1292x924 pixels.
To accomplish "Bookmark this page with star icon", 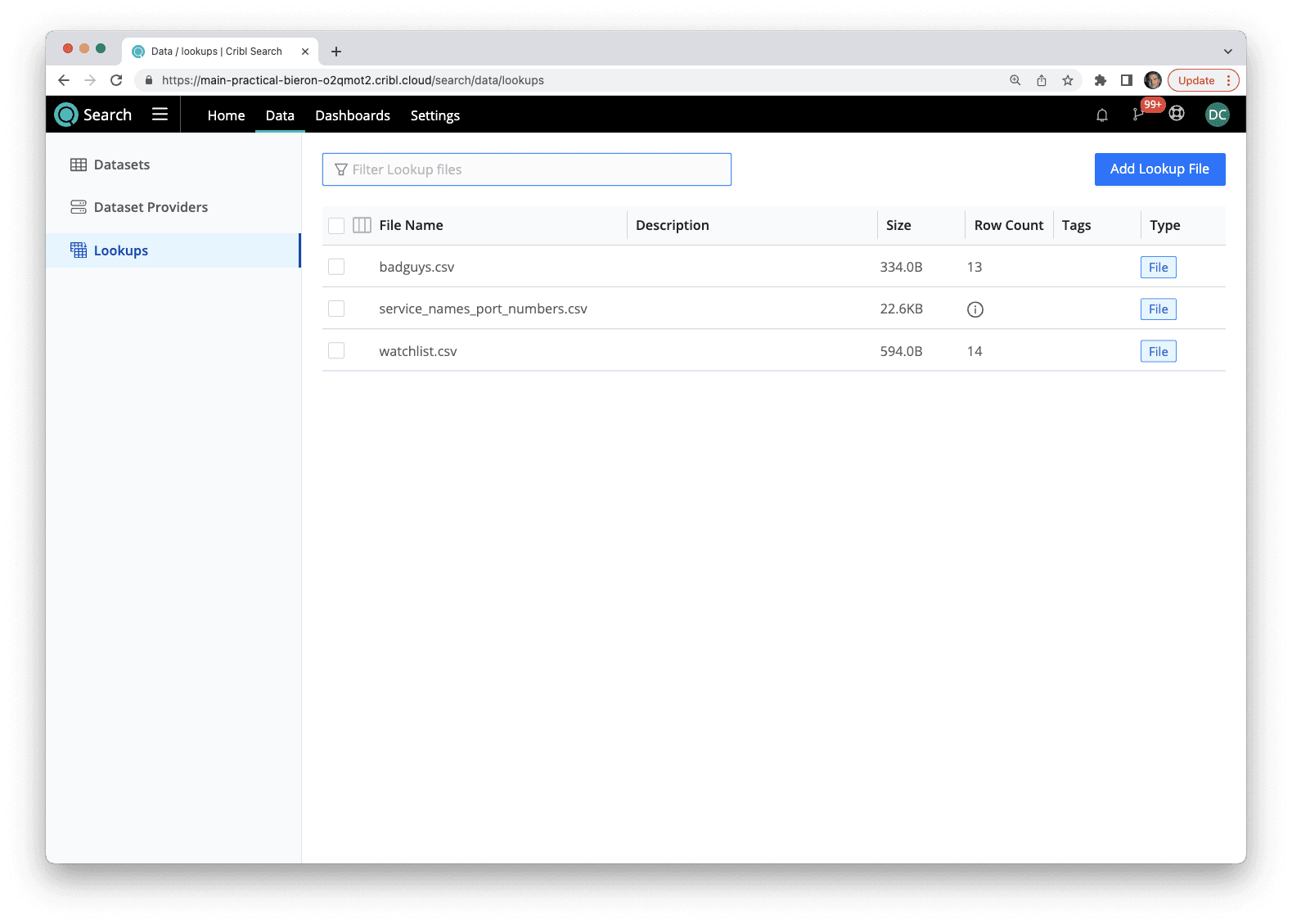I will coord(1067,80).
